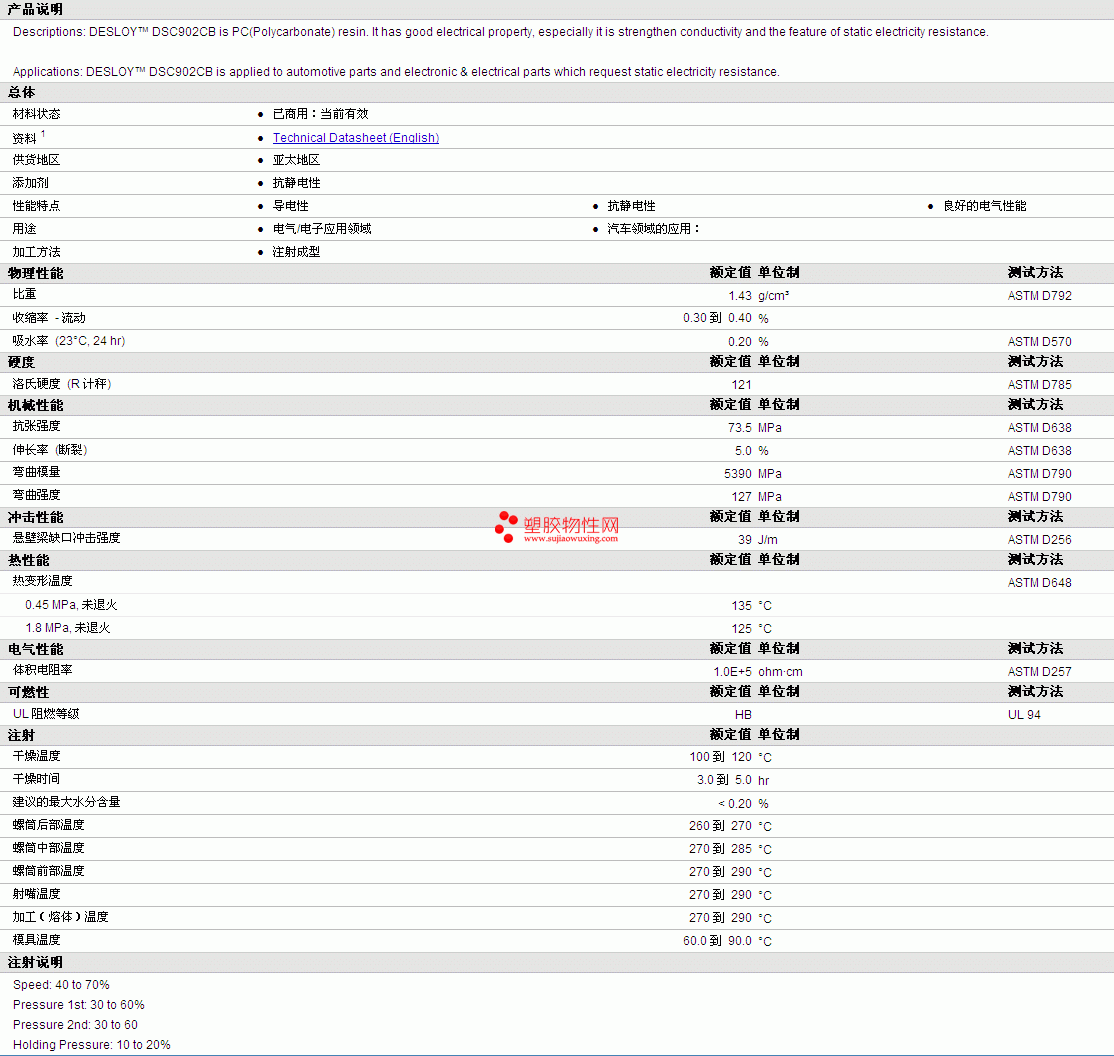Viewport: 1114px width, 1056px height.
Task: Open the Technical Datasheet (English) link
Action: click(x=356, y=138)
